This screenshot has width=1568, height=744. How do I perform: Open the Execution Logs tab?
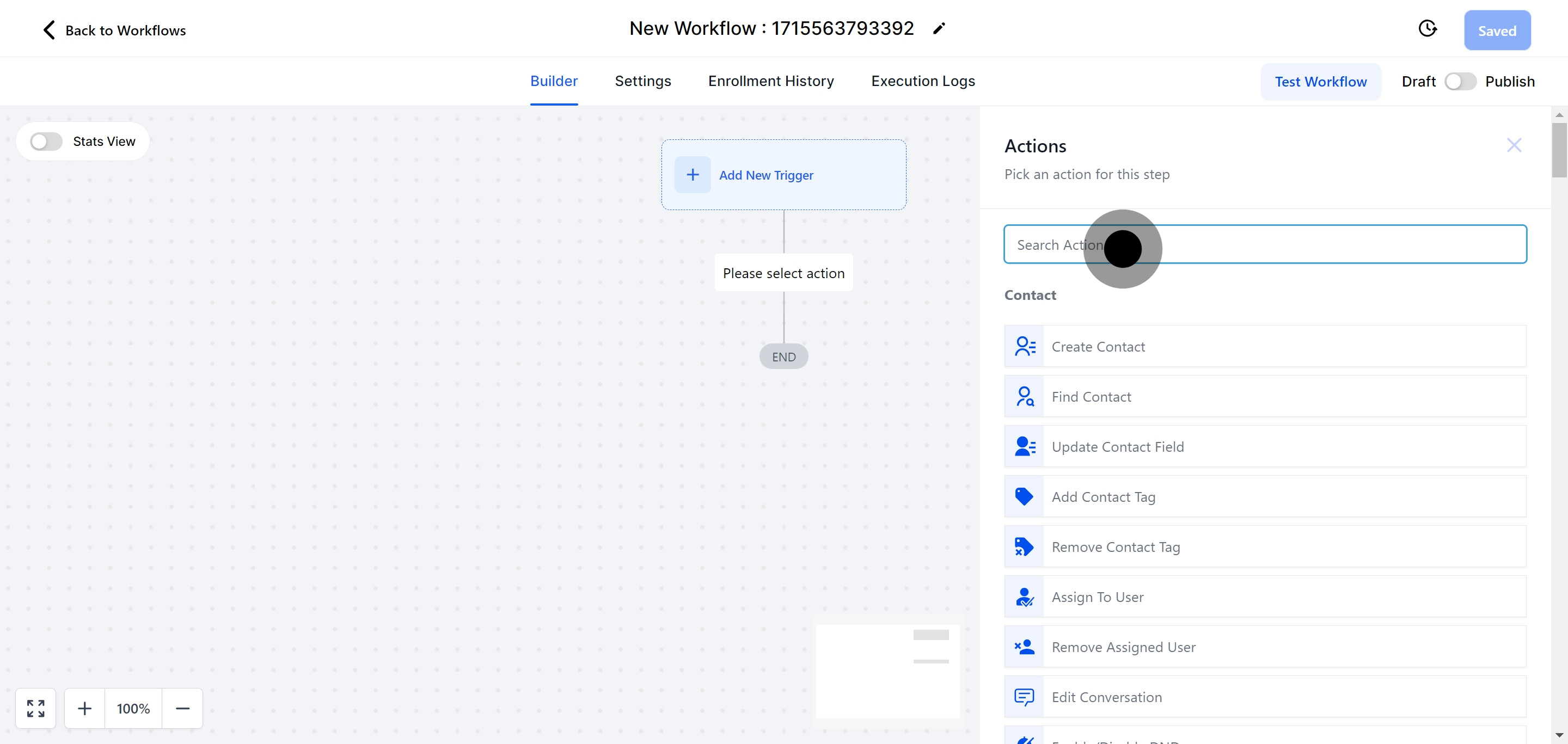click(x=923, y=82)
